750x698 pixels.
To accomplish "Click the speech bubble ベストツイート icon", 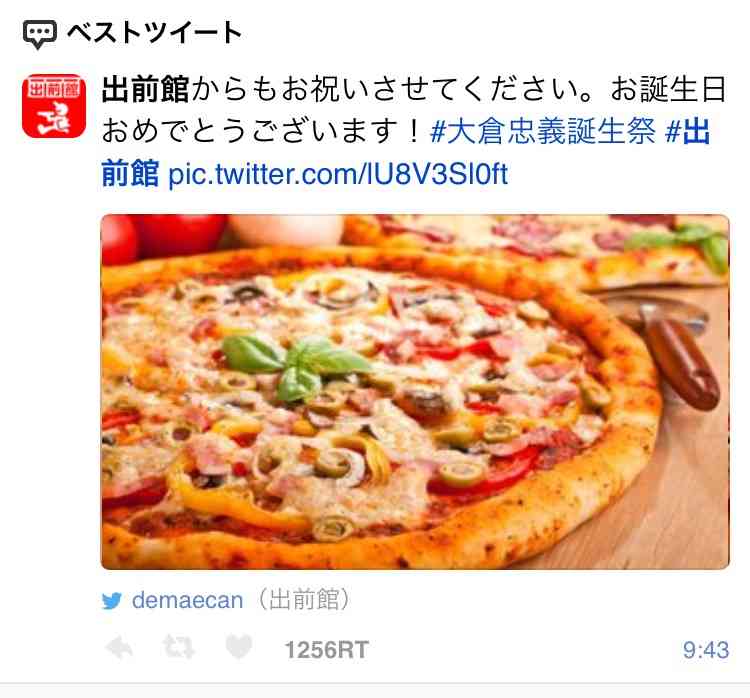I will click(x=40, y=34).
